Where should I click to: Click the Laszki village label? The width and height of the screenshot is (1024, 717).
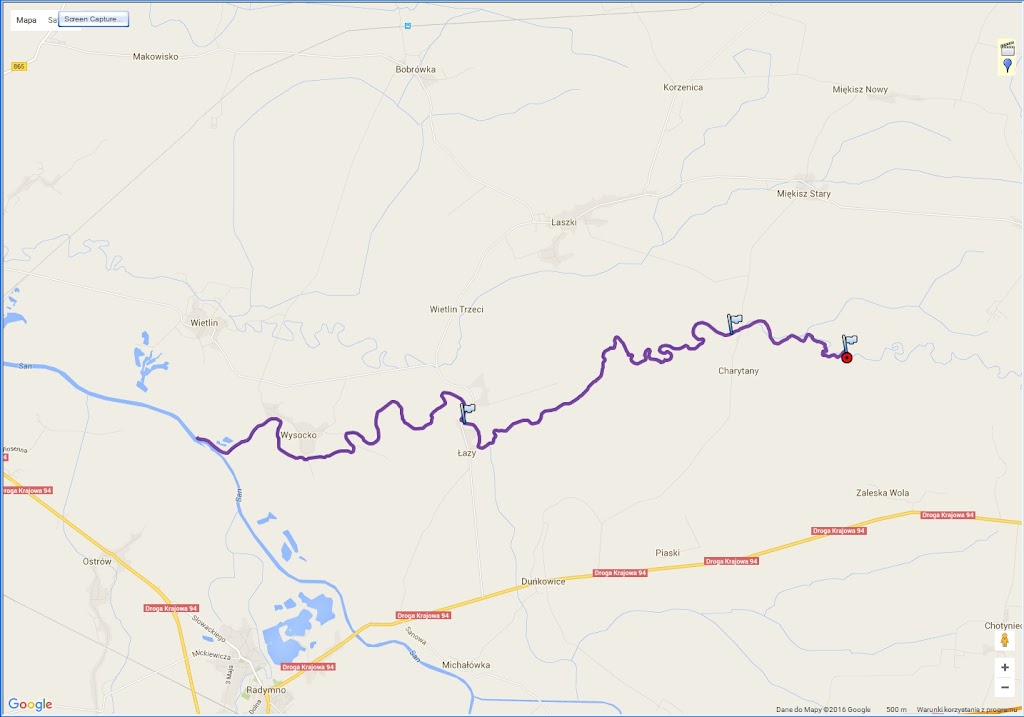(x=564, y=222)
